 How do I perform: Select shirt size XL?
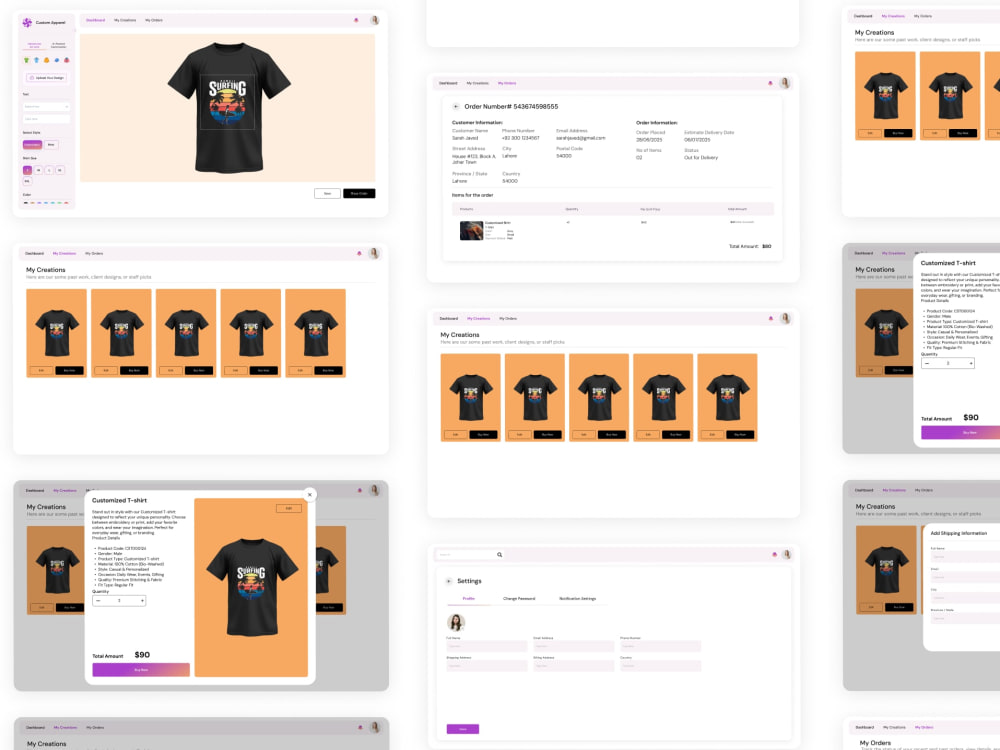[x=60, y=170]
